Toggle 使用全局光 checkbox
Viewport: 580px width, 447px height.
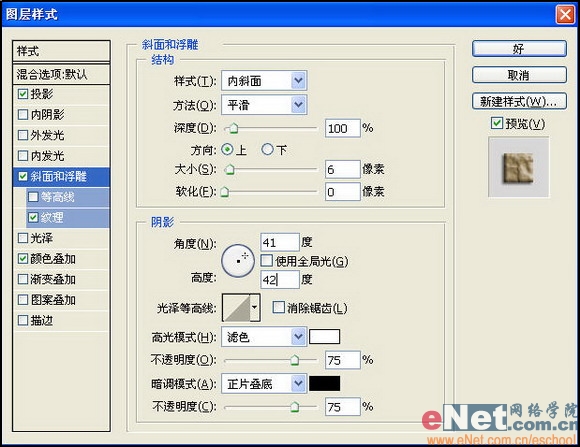(x=266, y=261)
